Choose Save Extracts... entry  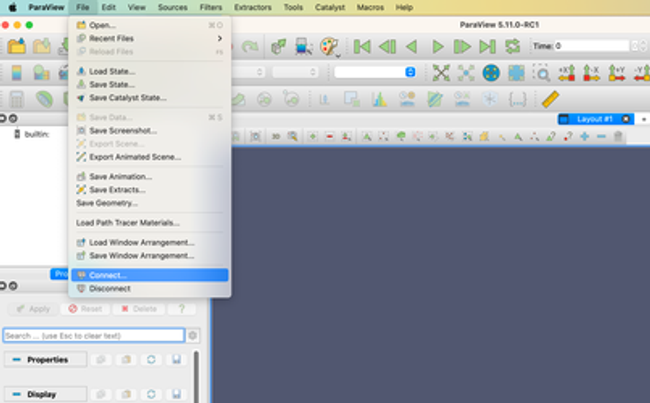149,190
